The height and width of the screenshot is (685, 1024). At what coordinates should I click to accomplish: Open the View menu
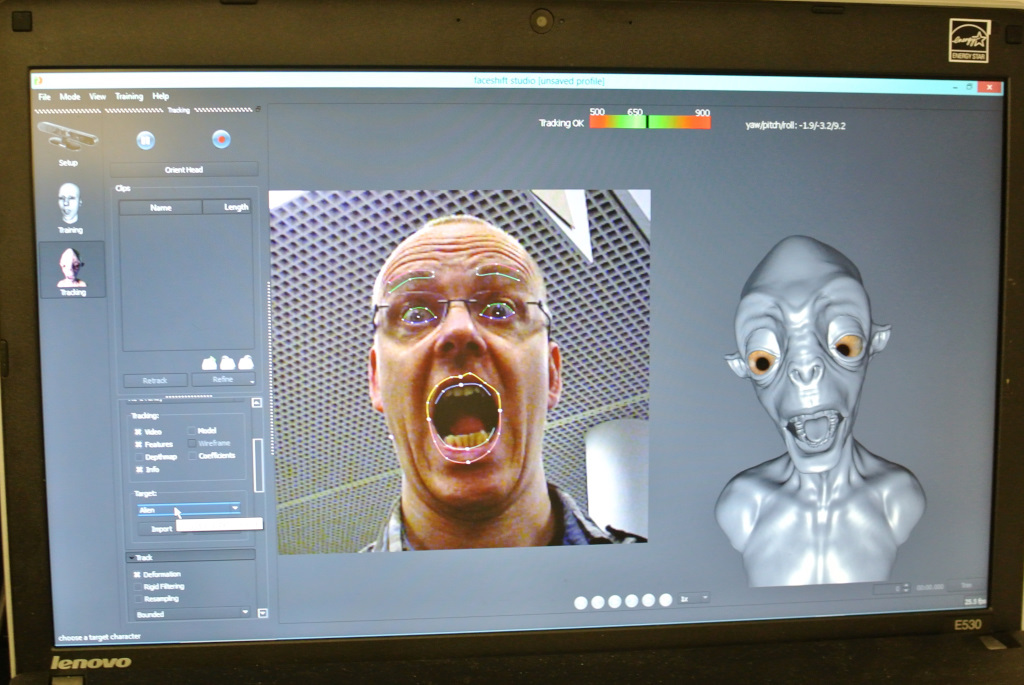point(97,97)
